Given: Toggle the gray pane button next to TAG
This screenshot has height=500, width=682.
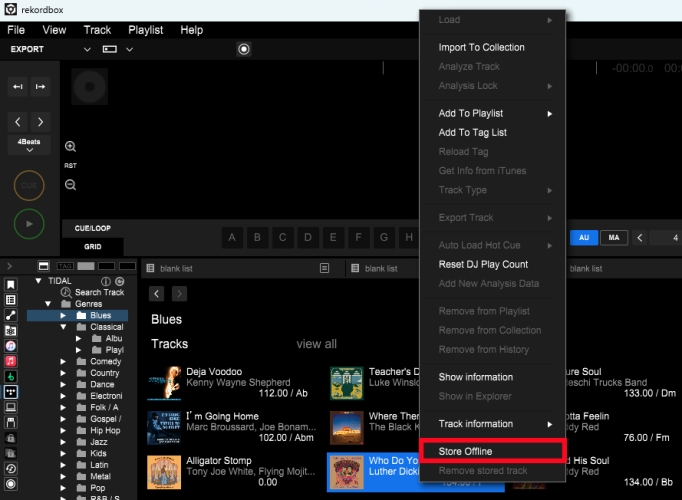Looking at the screenshot, I should tap(86, 266).
